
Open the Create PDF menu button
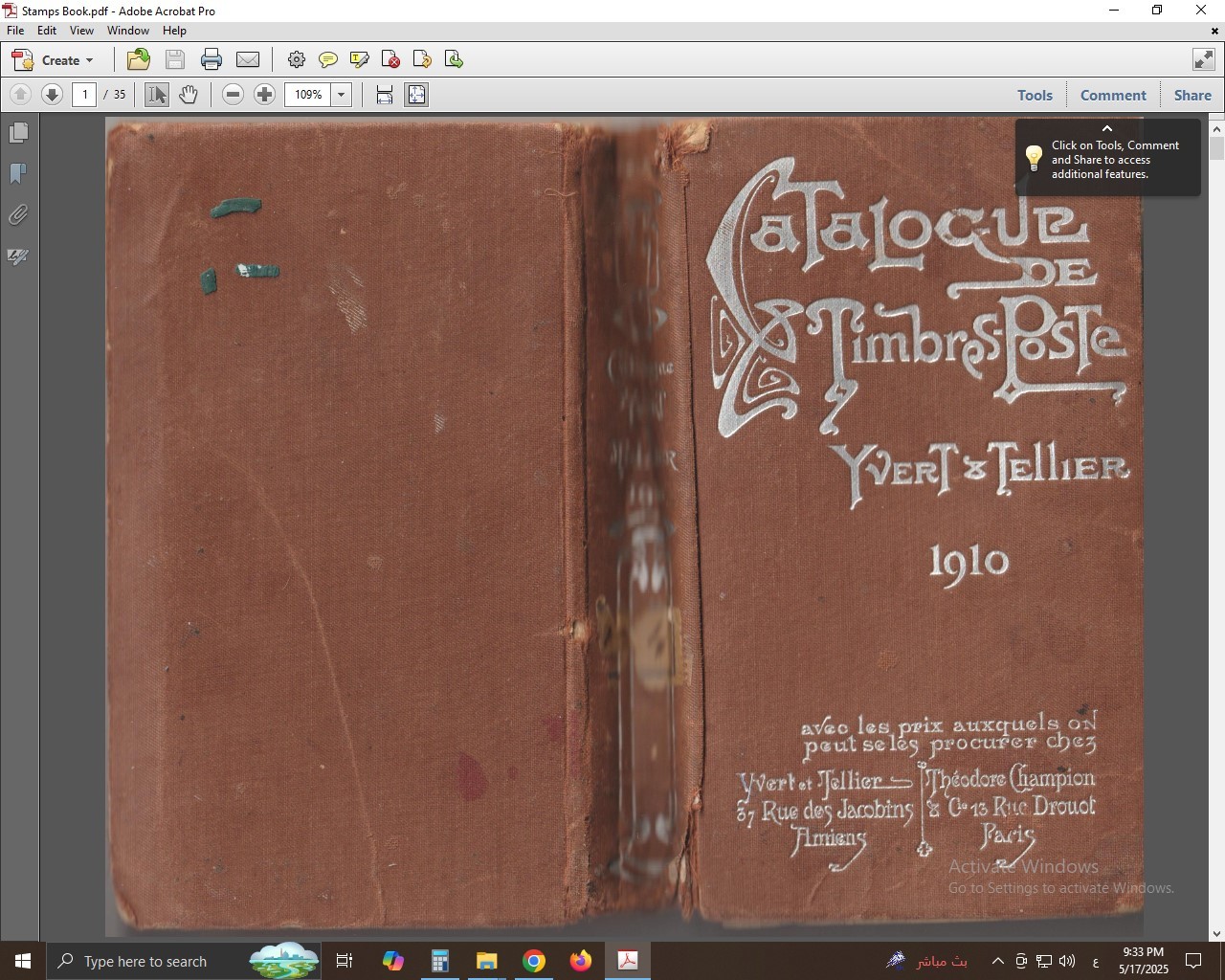click(x=54, y=60)
